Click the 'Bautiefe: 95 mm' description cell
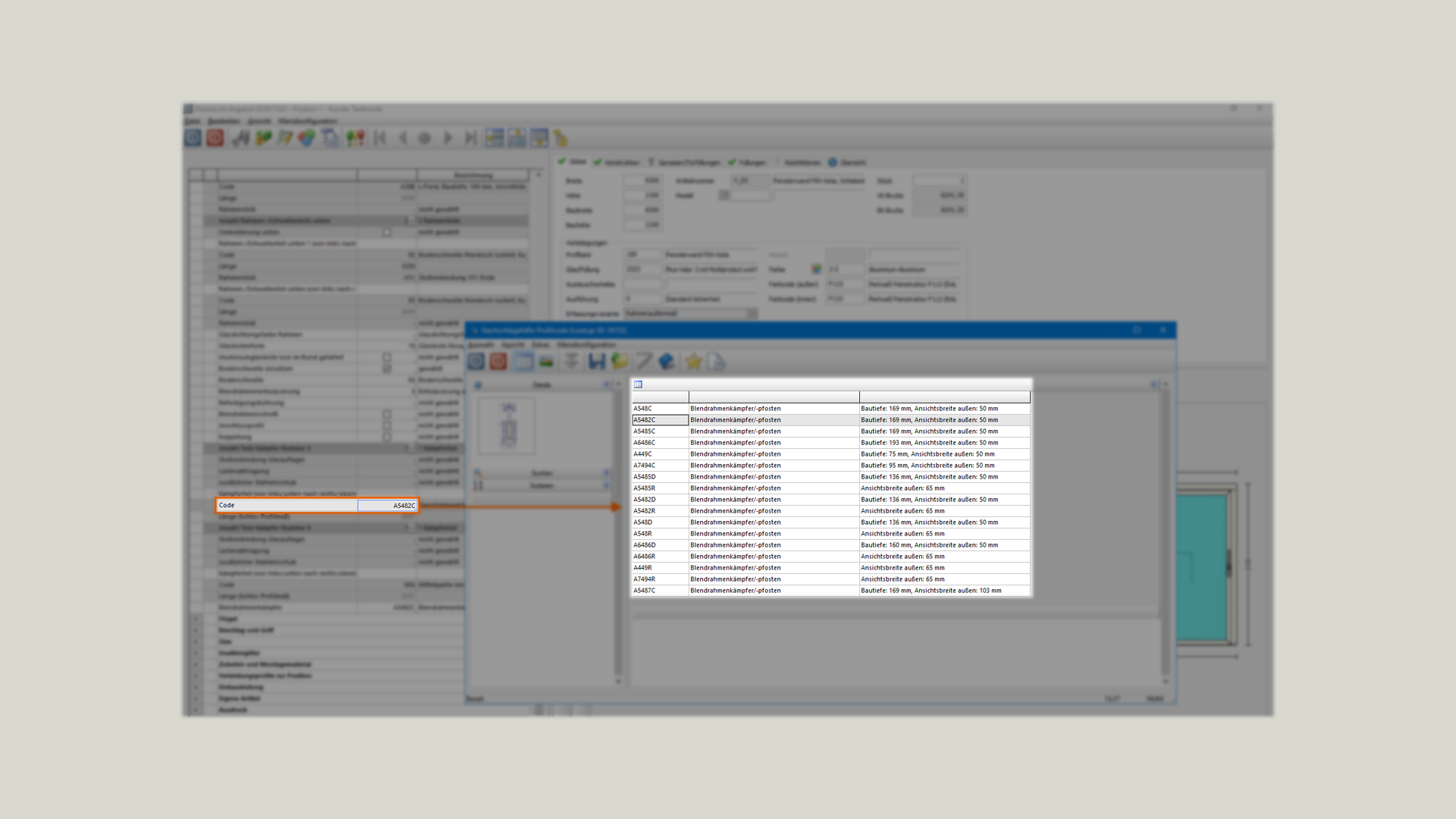This screenshot has width=1456, height=819. click(945, 465)
